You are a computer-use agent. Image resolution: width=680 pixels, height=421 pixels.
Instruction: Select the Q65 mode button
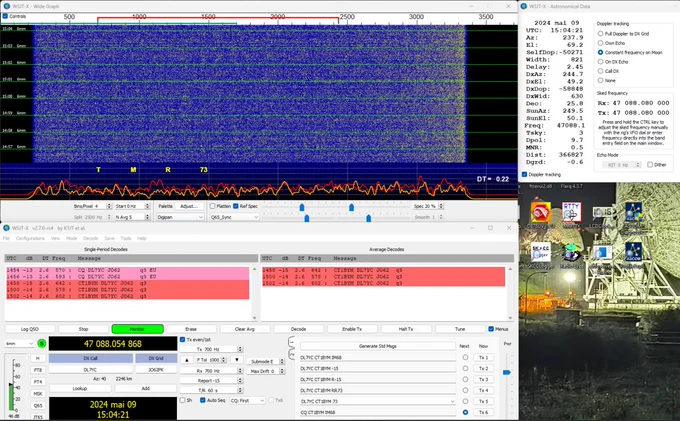click(x=38, y=405)
